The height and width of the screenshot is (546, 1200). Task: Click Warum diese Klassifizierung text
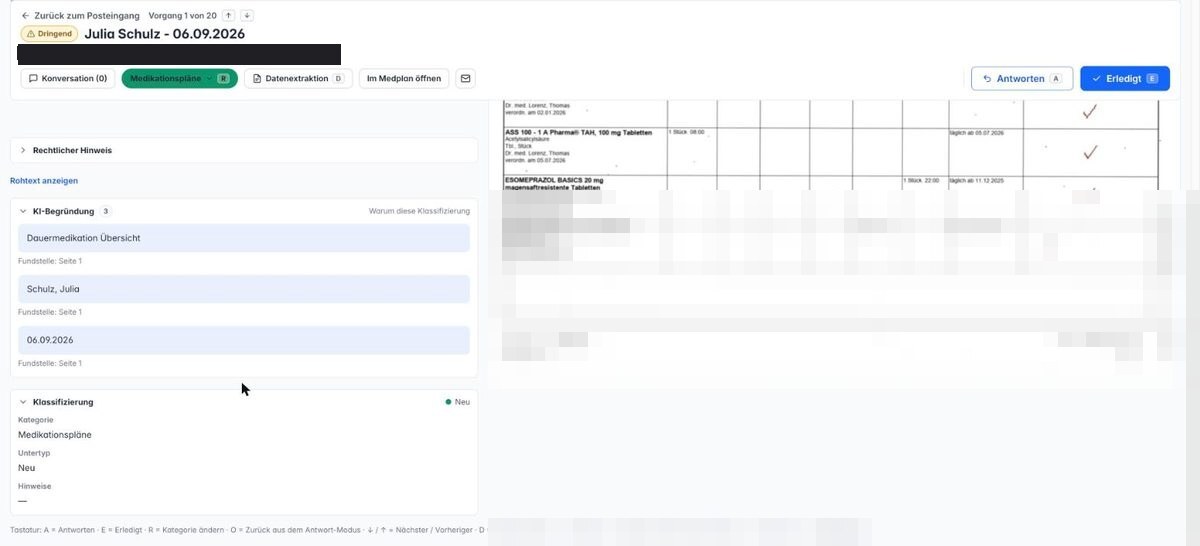419,211
